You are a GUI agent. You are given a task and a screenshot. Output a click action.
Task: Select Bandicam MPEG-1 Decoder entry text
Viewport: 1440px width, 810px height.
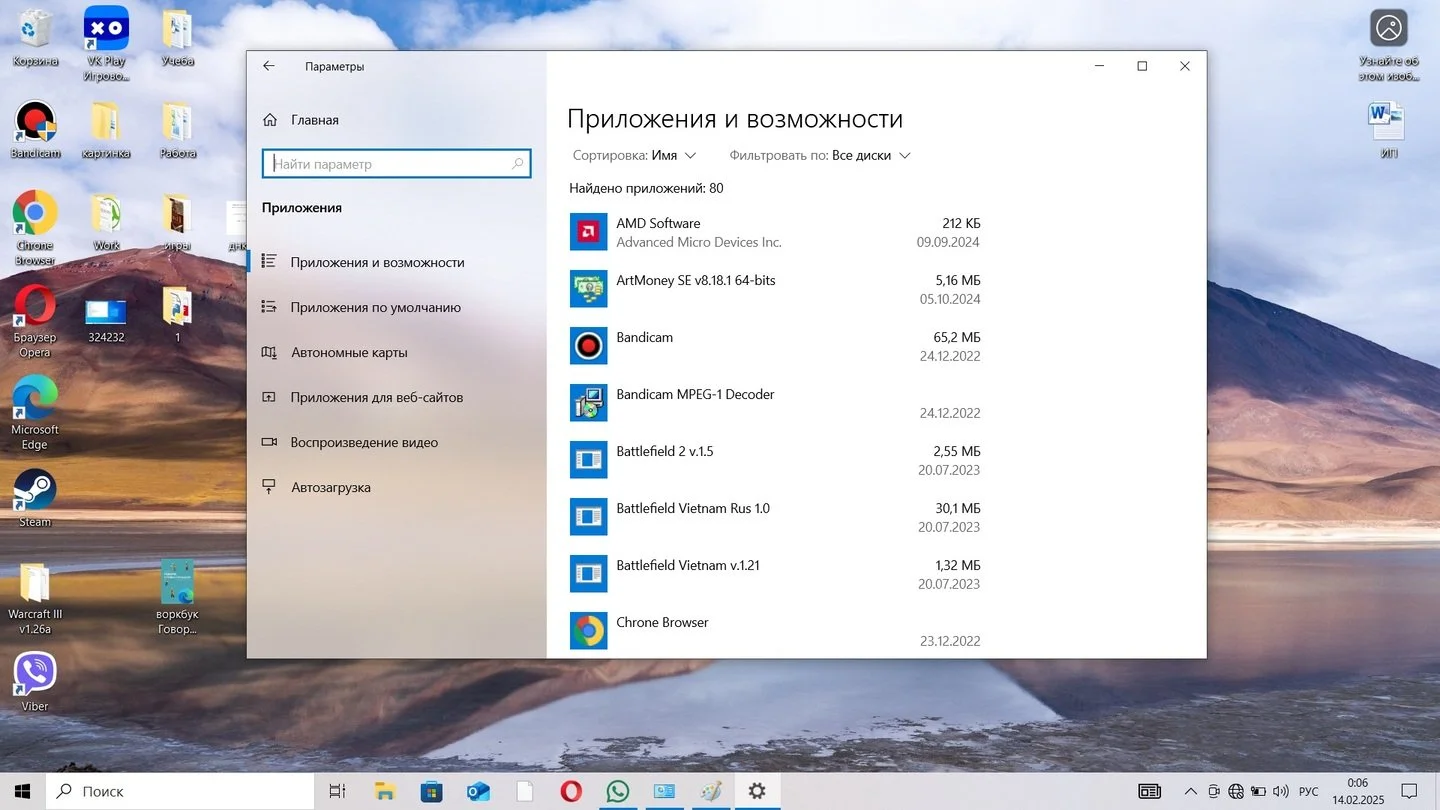coord(695,394)
